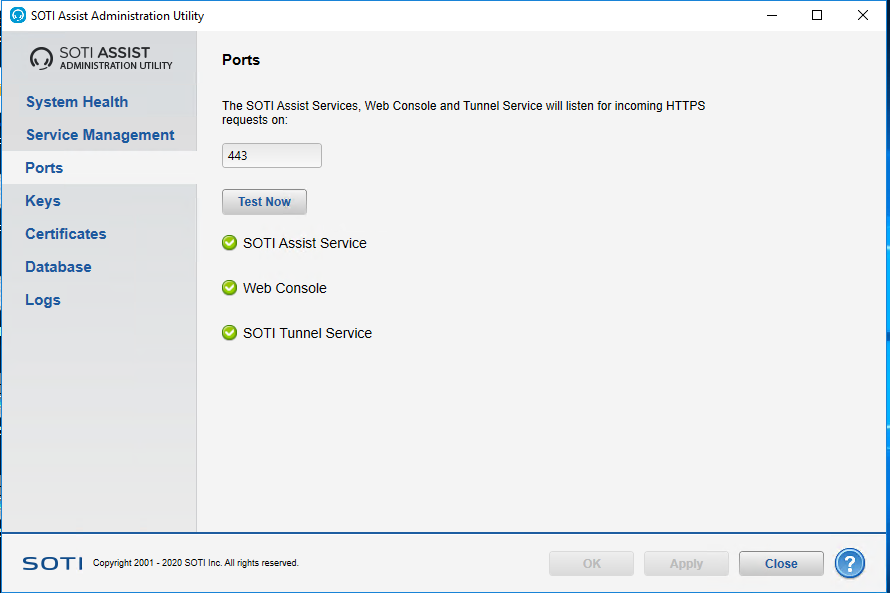Click the Close button in footer

click(x=781, y=563)
